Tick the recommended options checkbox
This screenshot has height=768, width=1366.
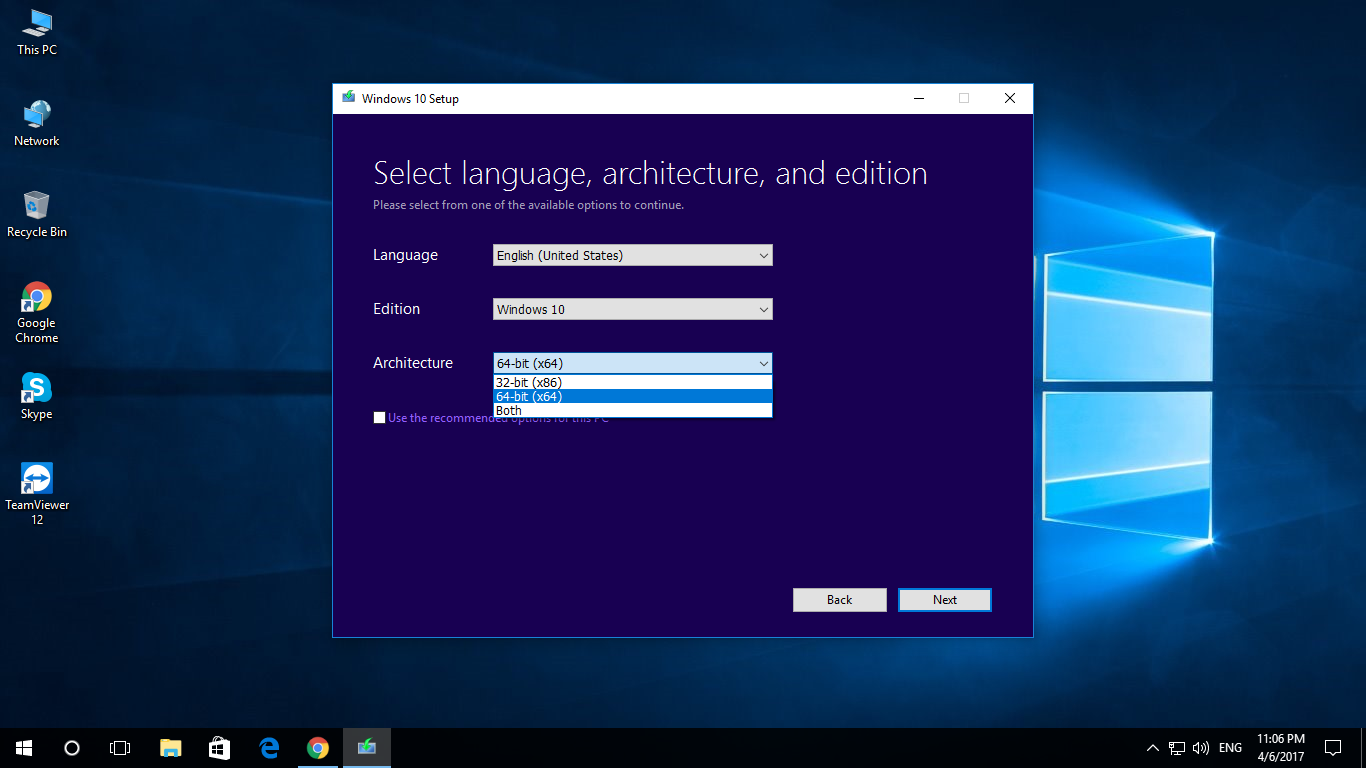click(379, 418)
